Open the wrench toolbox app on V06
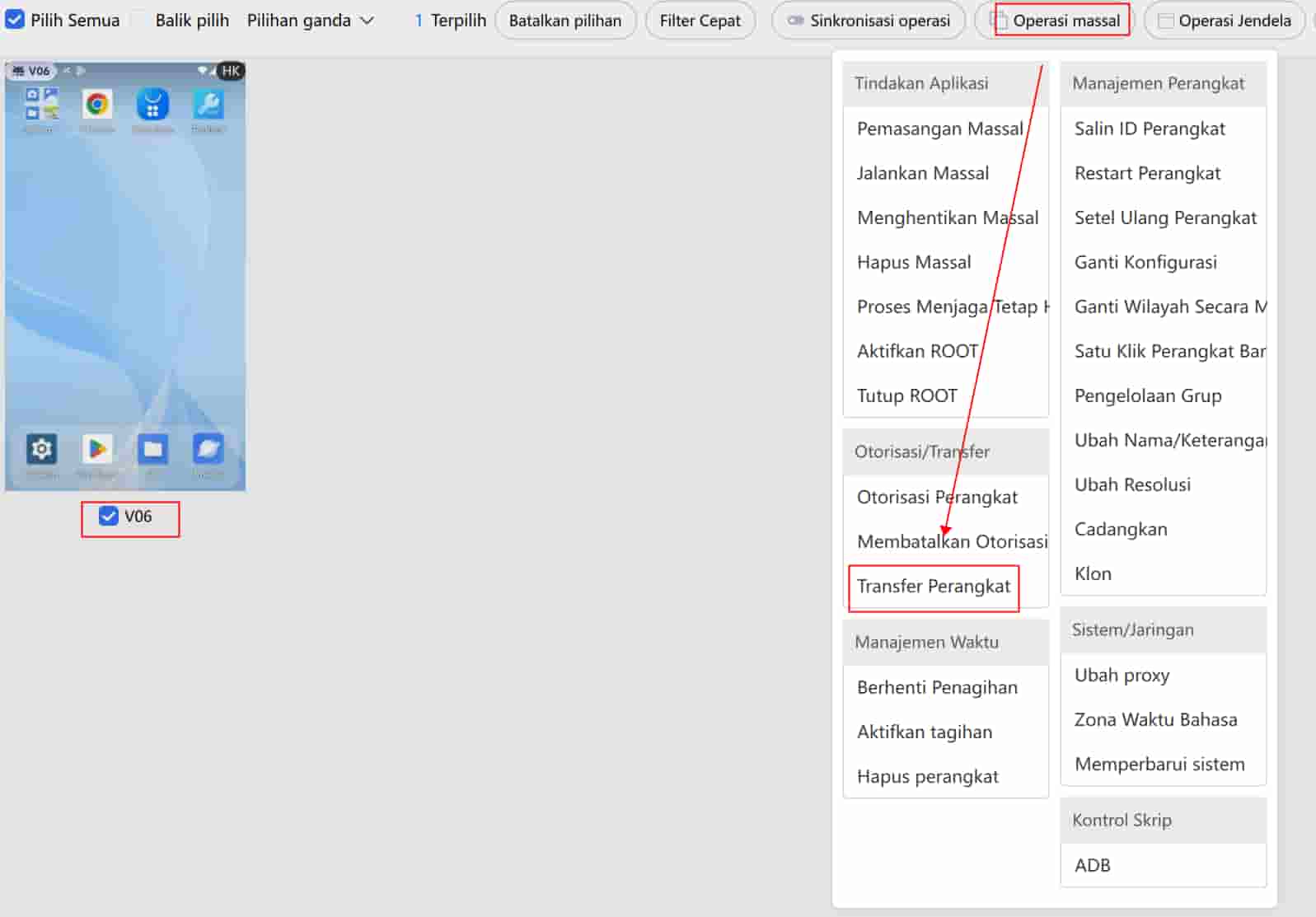1316x917 pixels. (208, 105)
